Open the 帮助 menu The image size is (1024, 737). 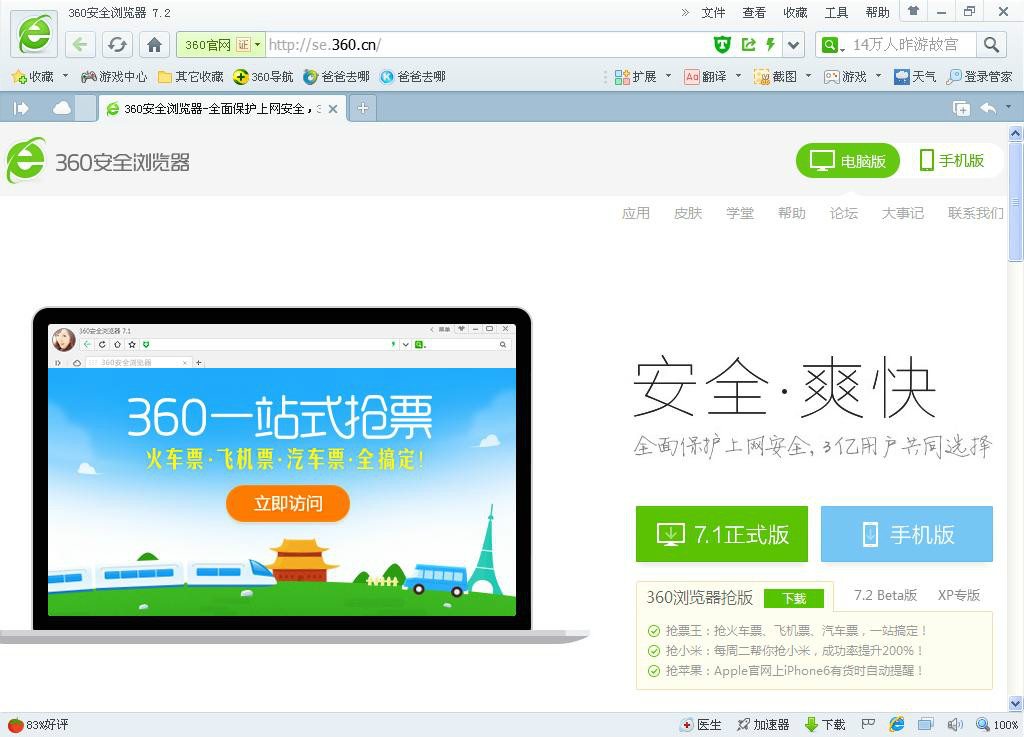coord(878,12)
